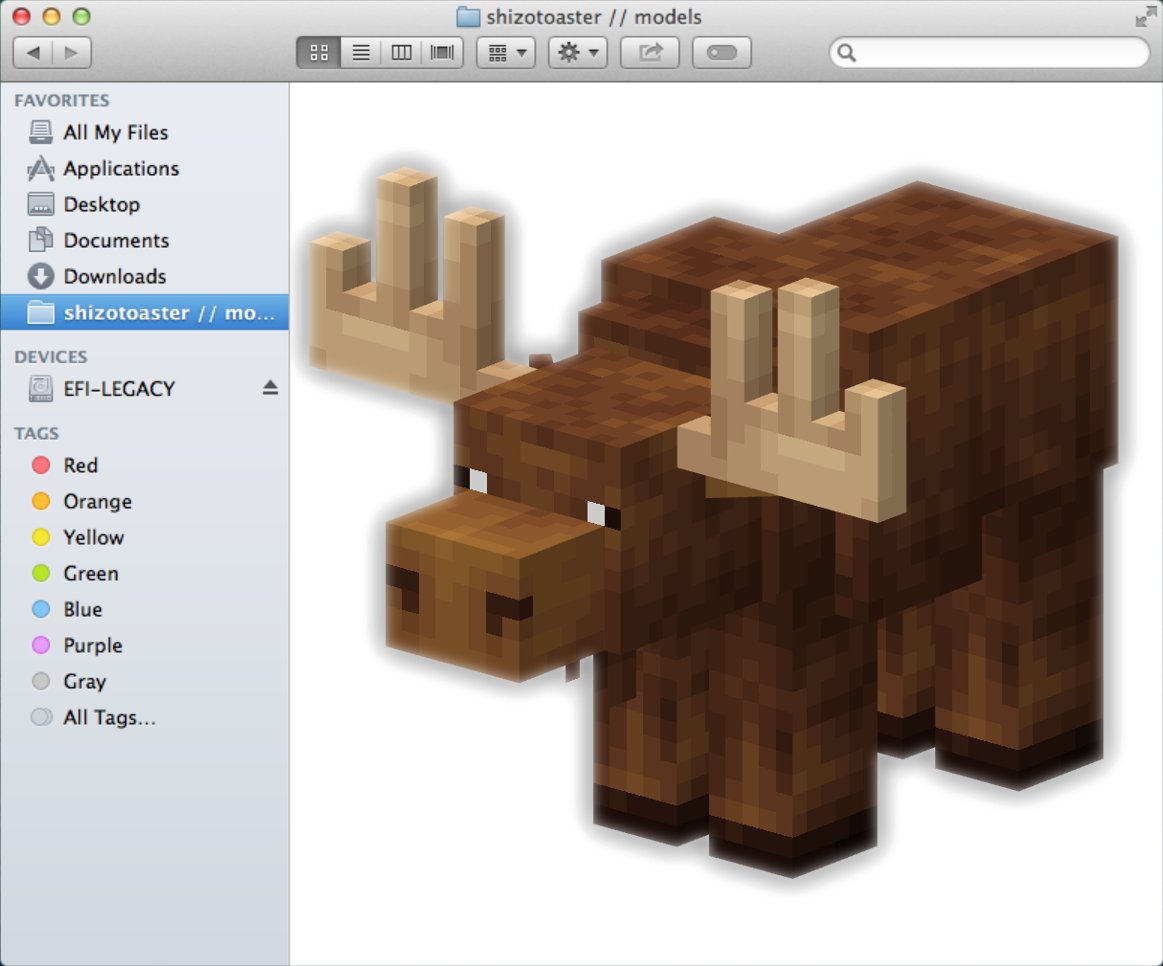Filter by the Purple tag
This screenshot has height=966, width=1163.
144,645
